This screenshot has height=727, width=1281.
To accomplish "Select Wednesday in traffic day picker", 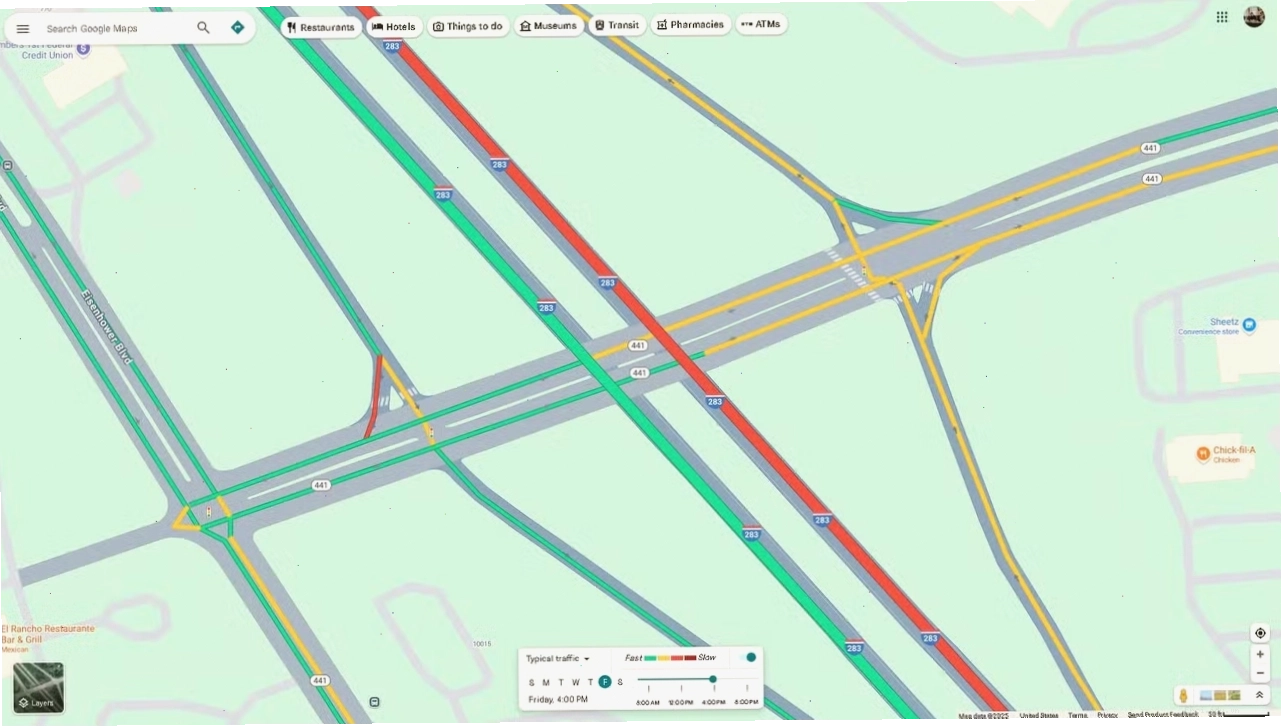I will [576, 682].
